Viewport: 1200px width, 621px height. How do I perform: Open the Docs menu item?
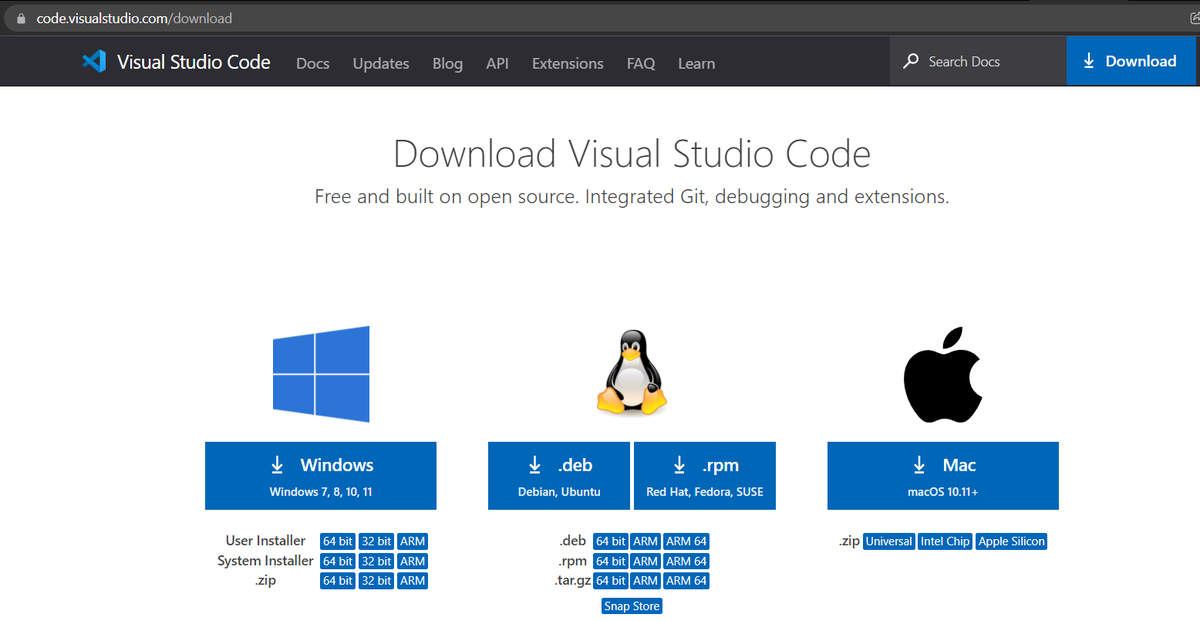[x=313, y=63]
